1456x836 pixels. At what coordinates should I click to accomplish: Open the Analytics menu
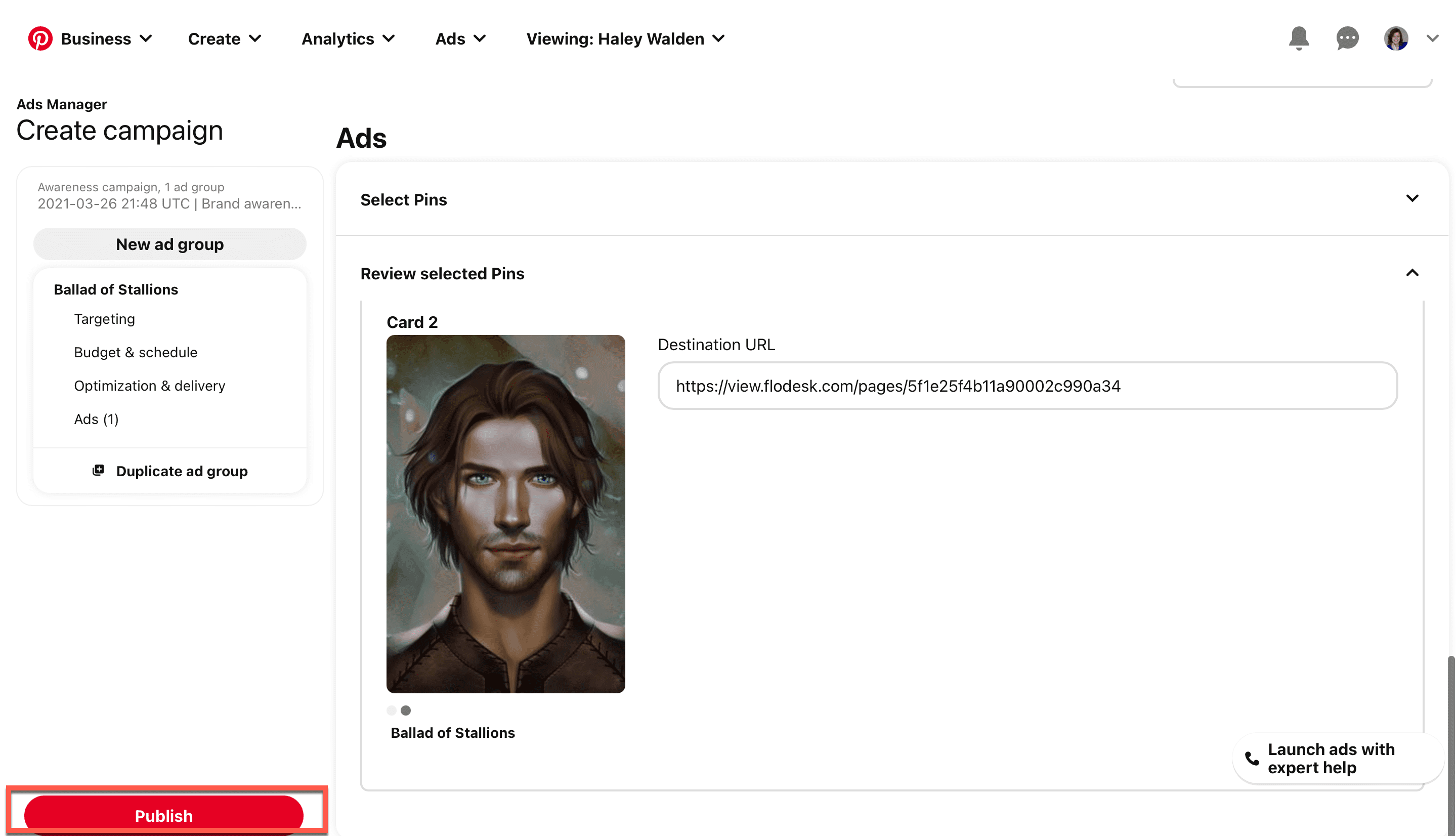click(x=348, y=38)
